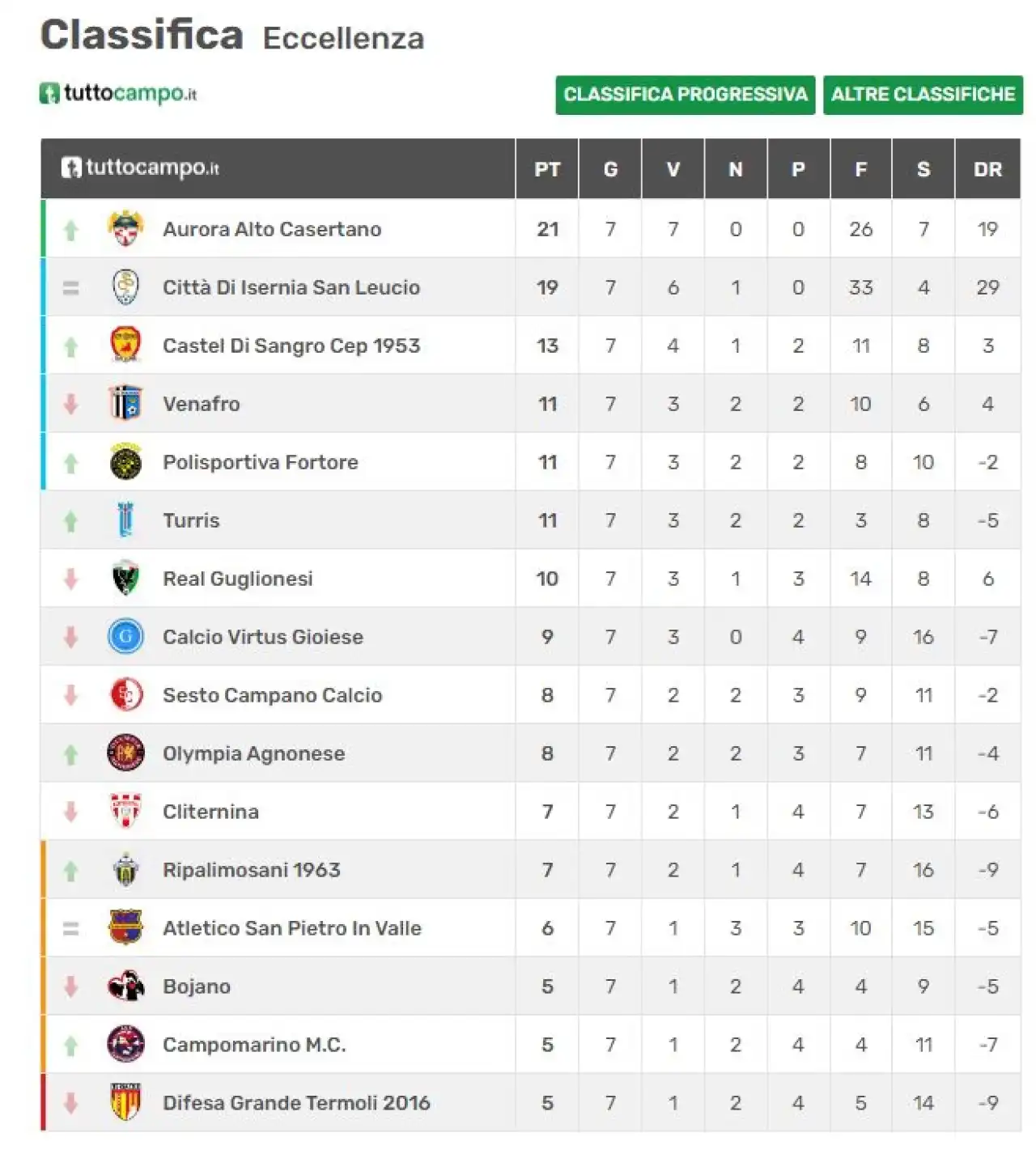Image resolution: width=1036 pixels, height=1154 pixels.
Task: Open the Castel Di Sangro Cep 1953 team link
Action: (291, 346)
